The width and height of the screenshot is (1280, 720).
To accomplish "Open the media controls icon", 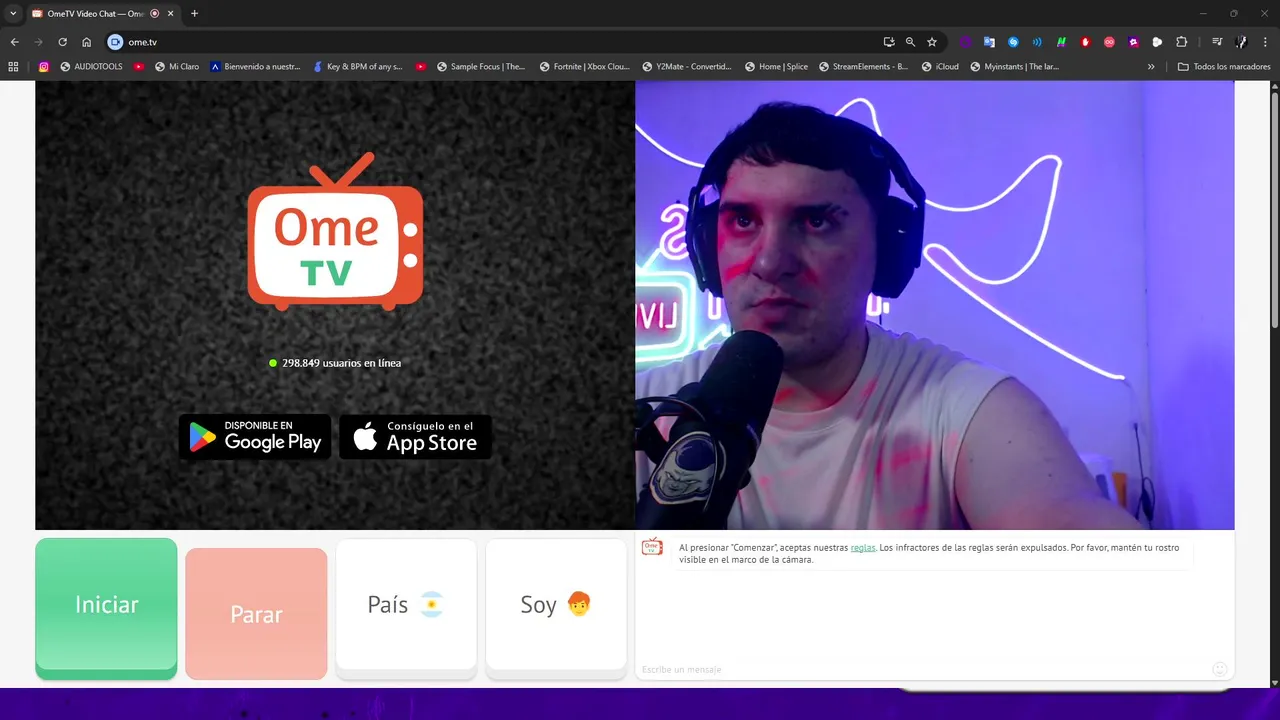I will 1217,42.
